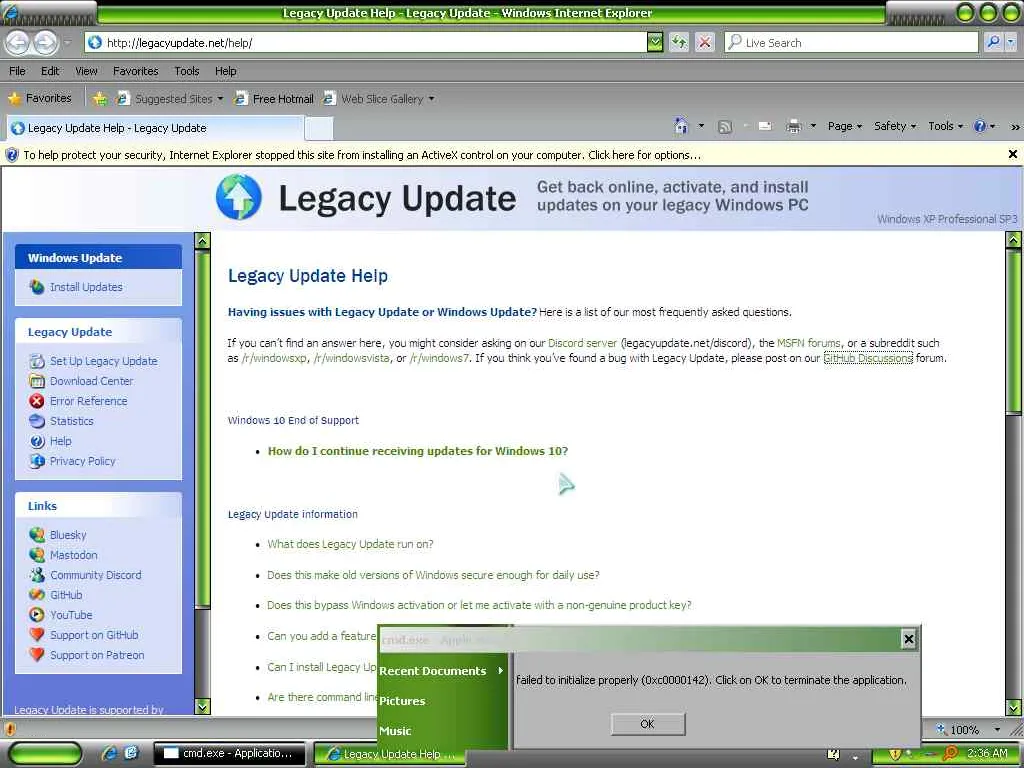Expand the search provider dropdown arrow
Image resolution: width=1024 pixels, height=768 pixels.
pyautogui.click(x=1010, y=42)
